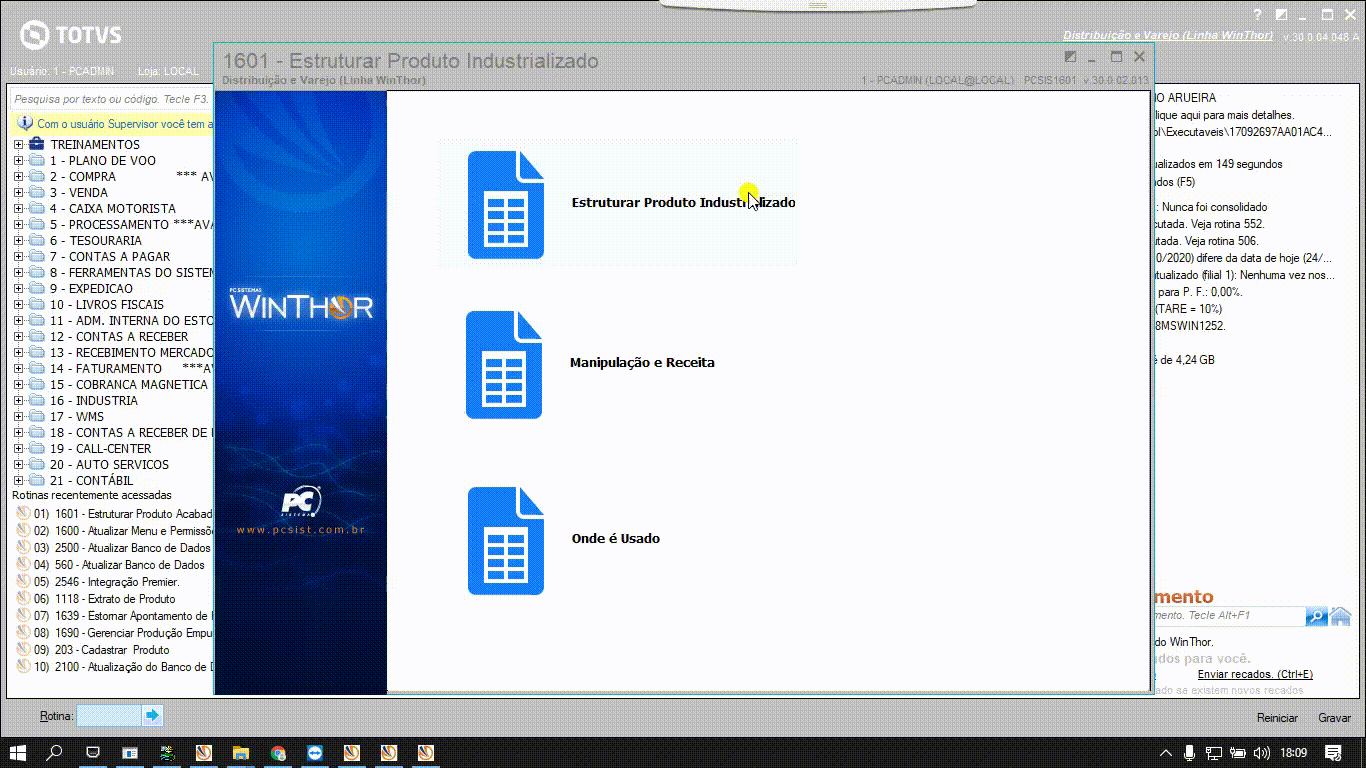Image resolution: width=1366 pixels, height=768 pixels.
Task: Click the Reiniciar button
Action: tap(1277, 718)
